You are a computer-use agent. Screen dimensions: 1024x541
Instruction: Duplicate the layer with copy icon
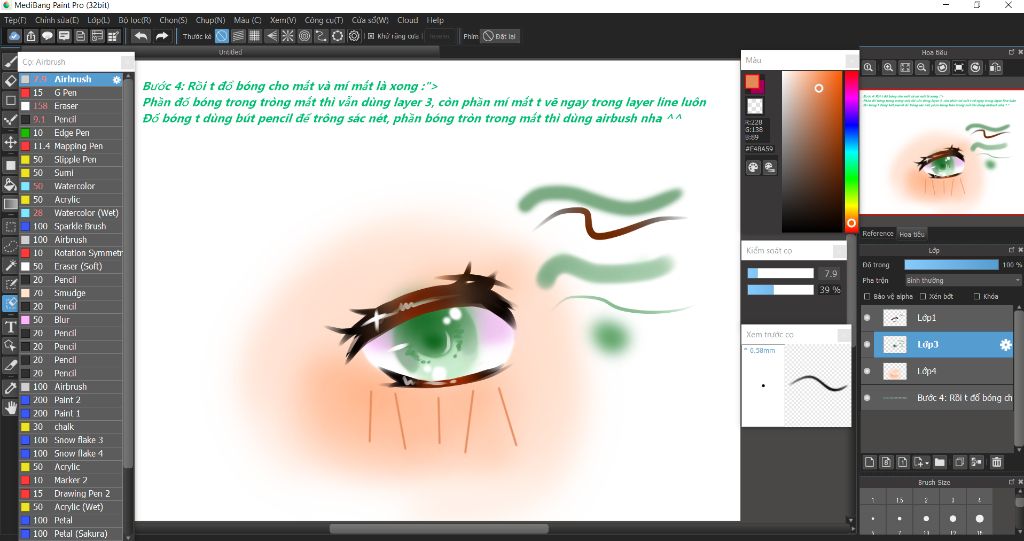tap(959, 462)
